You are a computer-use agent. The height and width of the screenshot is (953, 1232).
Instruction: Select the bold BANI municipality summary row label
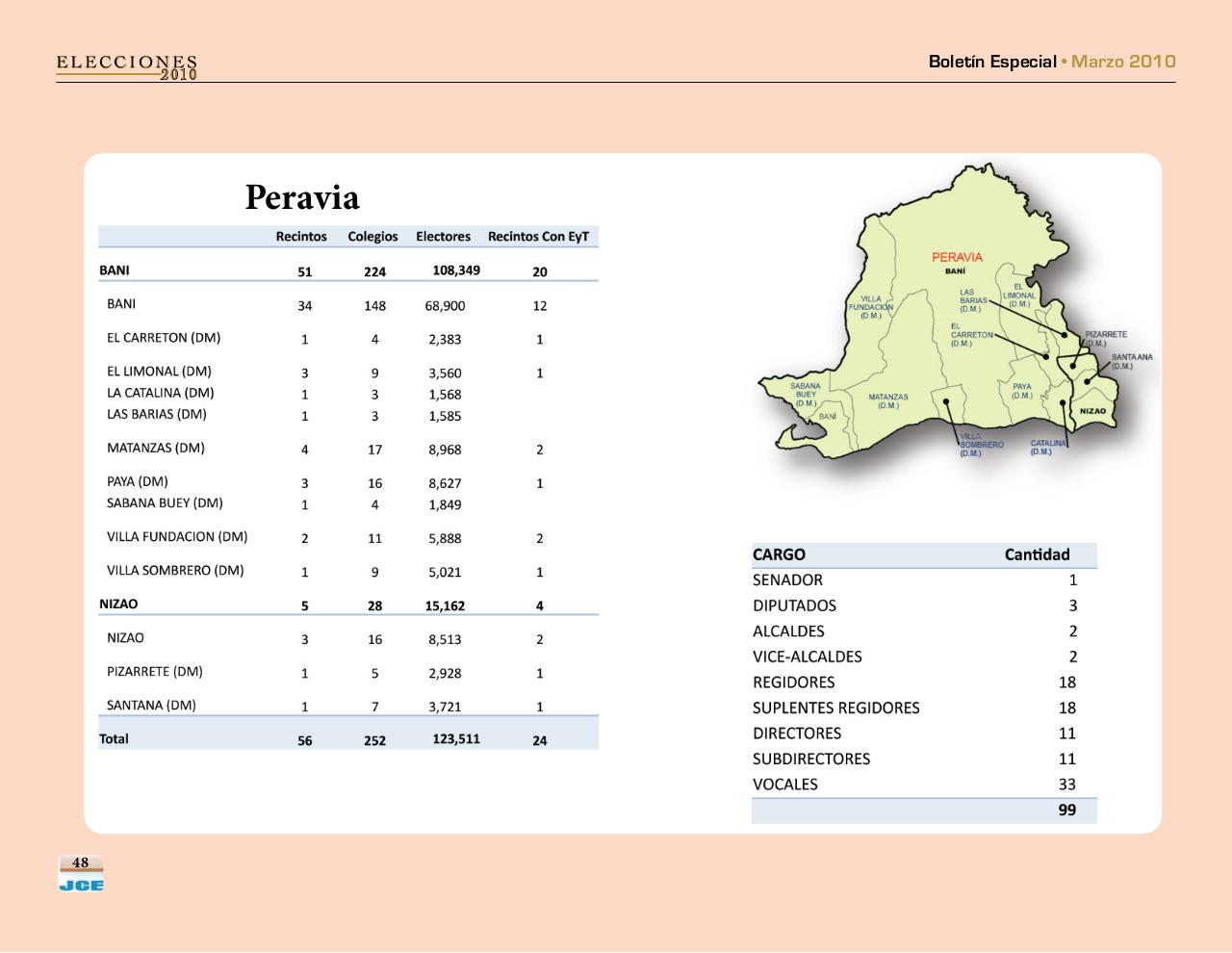pyautogui.click(x=115, y=270)
